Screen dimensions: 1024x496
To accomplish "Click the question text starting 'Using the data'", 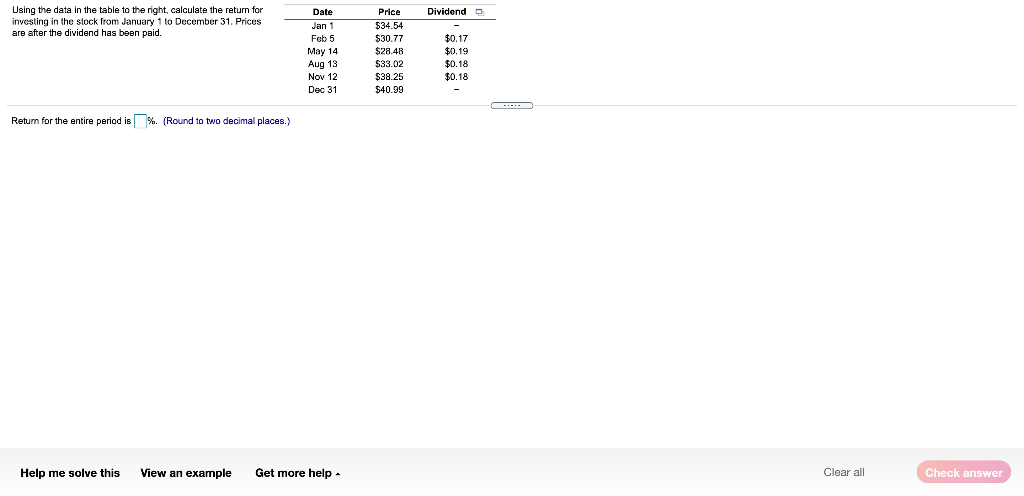I will [138, 22].
